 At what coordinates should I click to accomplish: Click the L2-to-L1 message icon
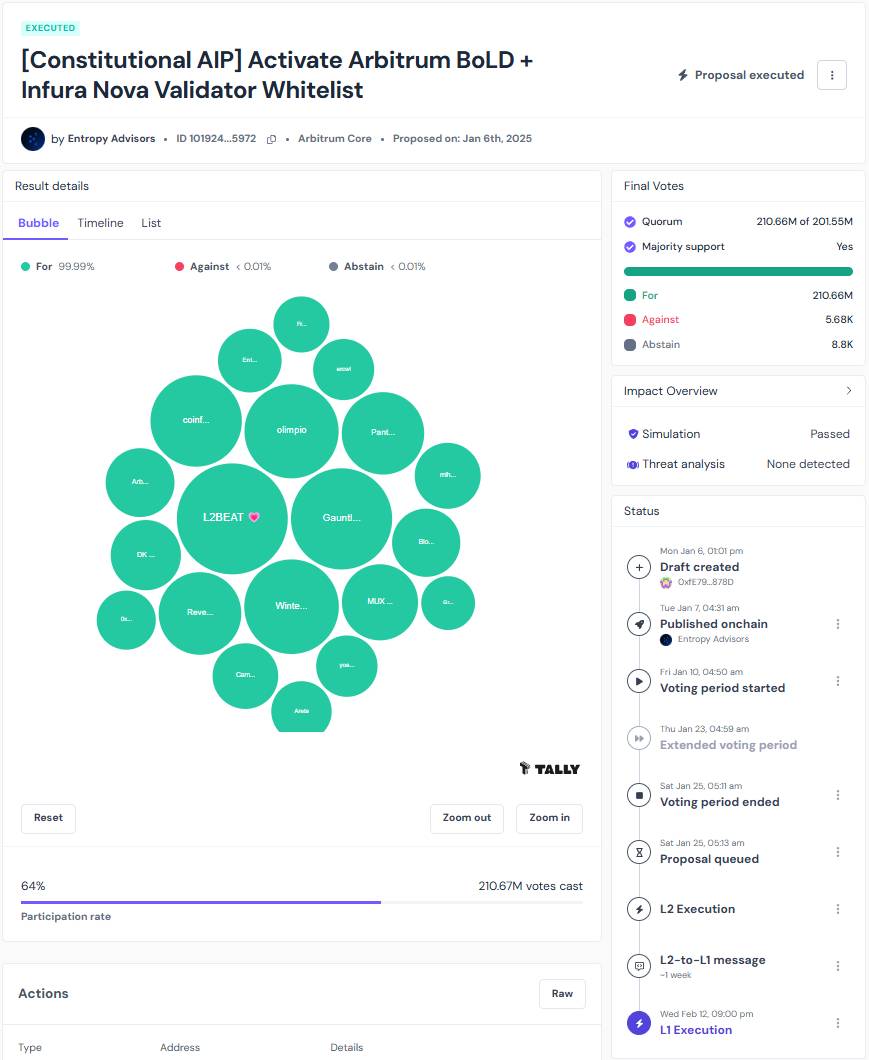pyautogui.click(x=639, y=966)
